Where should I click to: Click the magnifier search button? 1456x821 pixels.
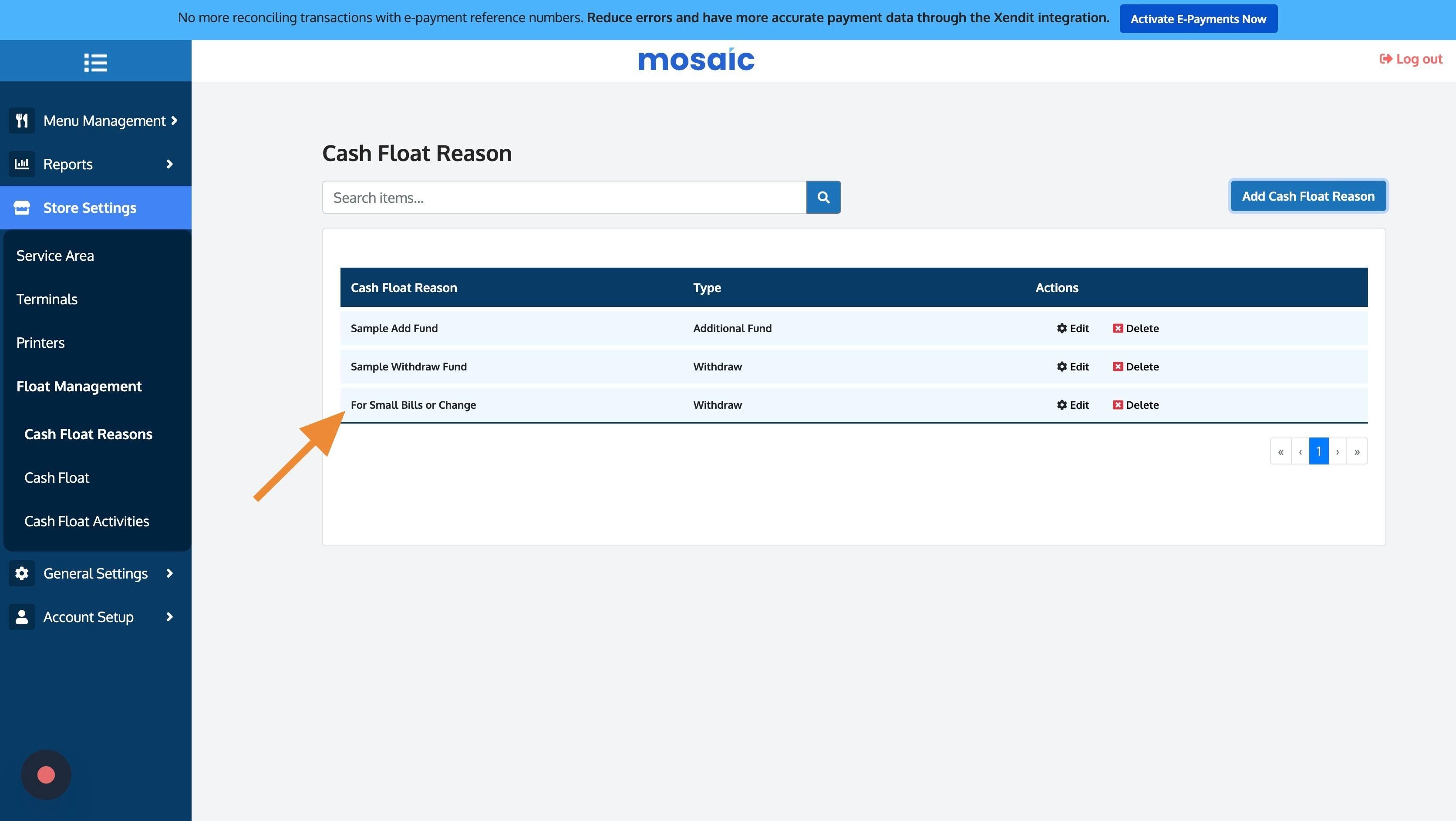[x=823, y=197]
